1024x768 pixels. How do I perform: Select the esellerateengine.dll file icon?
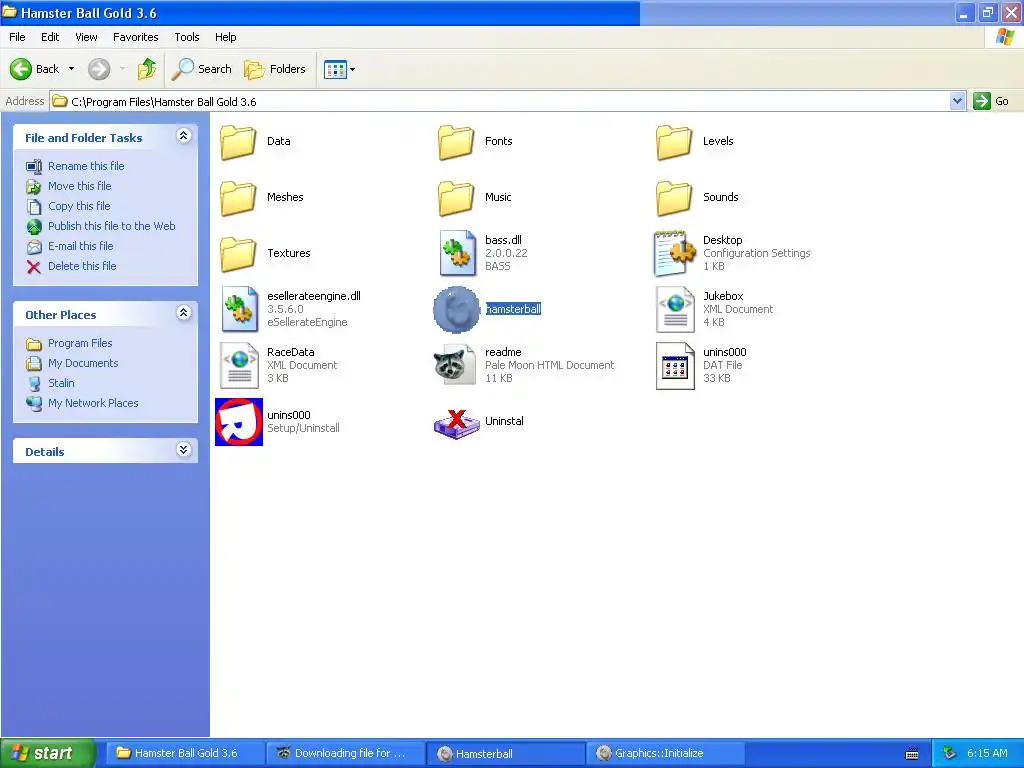pos(239,310)
